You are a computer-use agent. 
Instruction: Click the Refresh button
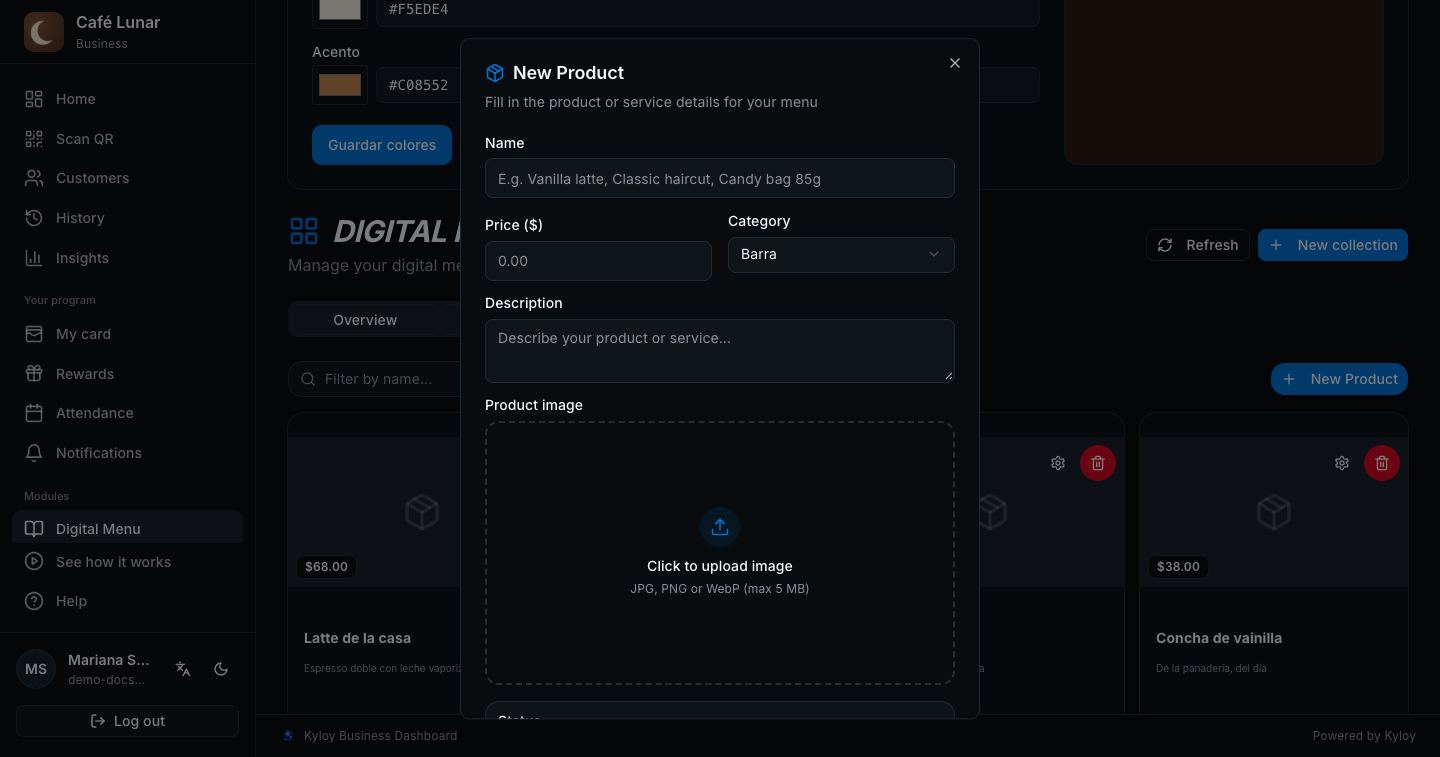(1198, 245)
